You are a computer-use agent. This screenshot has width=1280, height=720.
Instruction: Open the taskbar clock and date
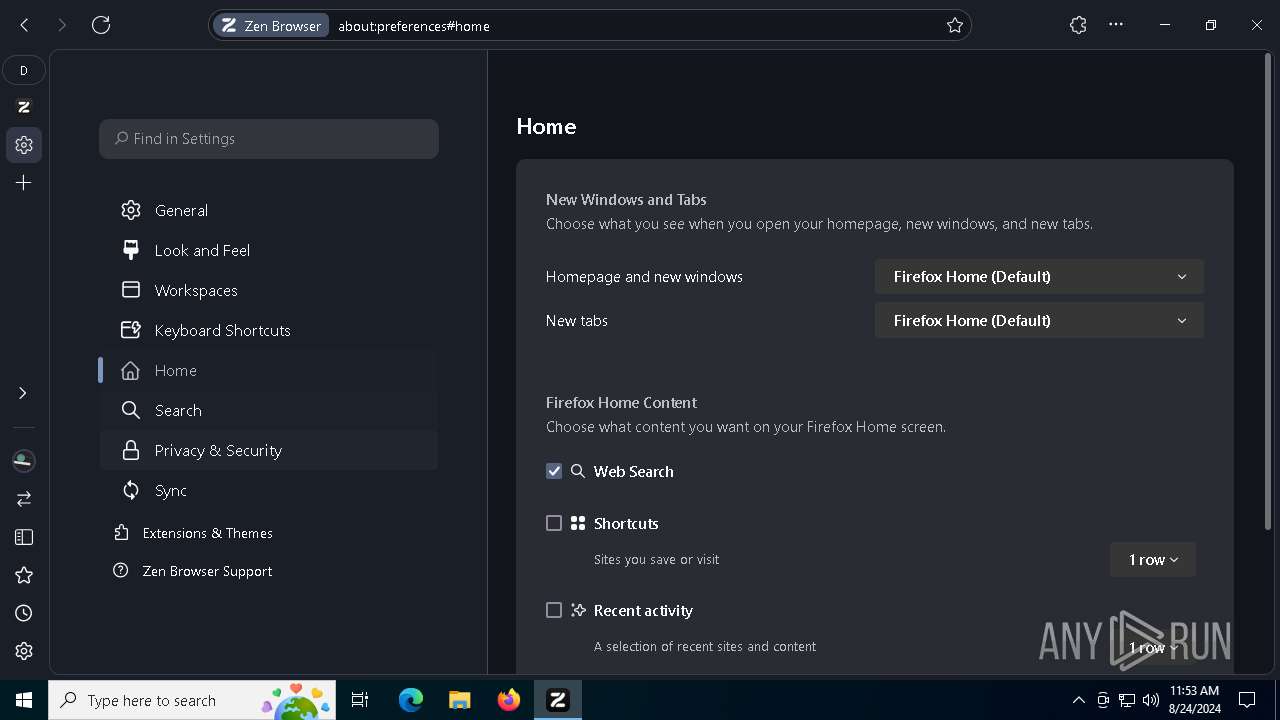(x=1194, y=700)
